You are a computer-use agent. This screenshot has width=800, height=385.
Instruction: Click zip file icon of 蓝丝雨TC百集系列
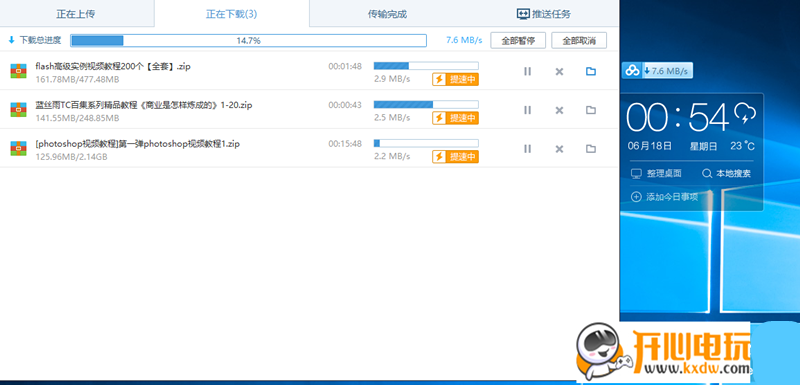click(x=18, y=109)
